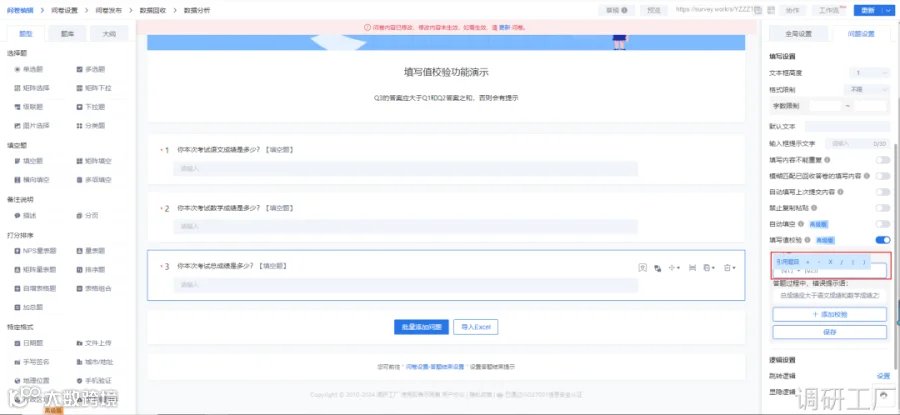The width and height of the screenshot is (900, 415).
Task: Insert a 横向填空 question
Action: point(32,180)
